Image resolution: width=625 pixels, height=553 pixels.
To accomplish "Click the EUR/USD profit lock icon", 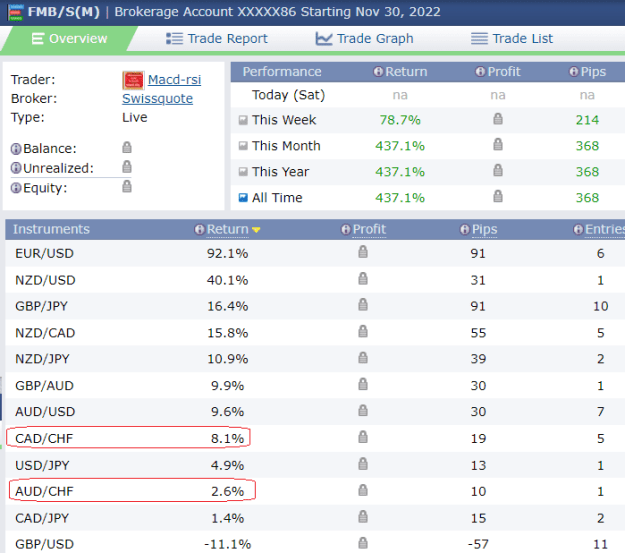I will coord(363,252).
